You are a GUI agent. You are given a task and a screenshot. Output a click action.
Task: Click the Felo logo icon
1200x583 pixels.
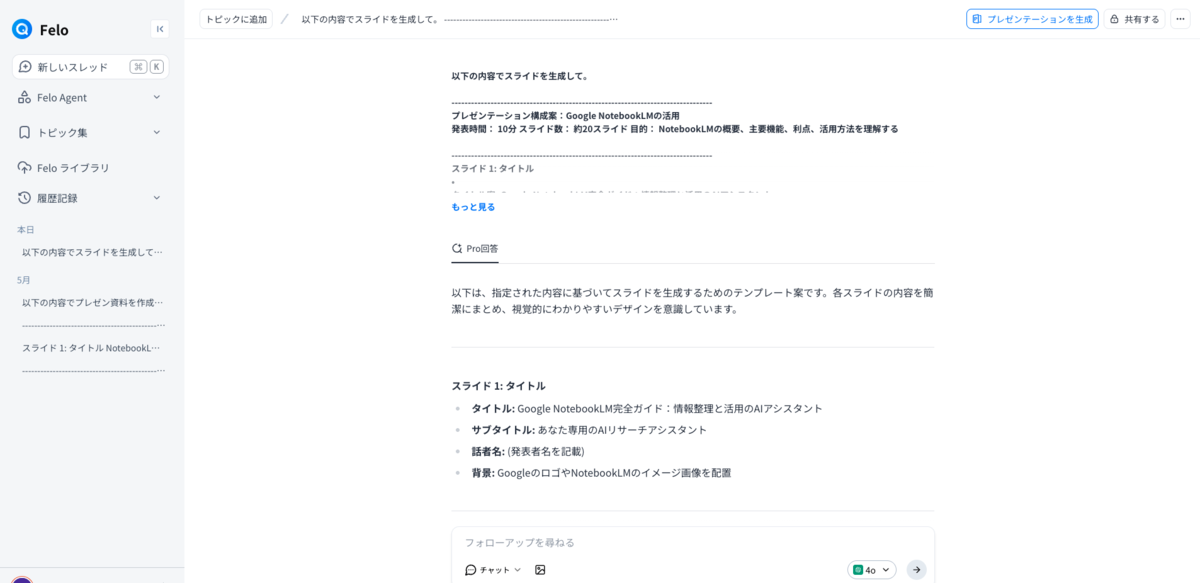[22, 29]
